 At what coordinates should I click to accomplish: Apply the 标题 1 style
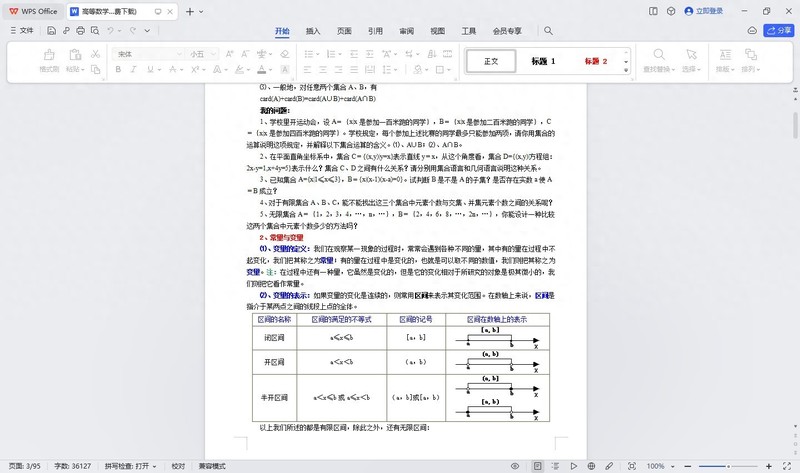543,61
